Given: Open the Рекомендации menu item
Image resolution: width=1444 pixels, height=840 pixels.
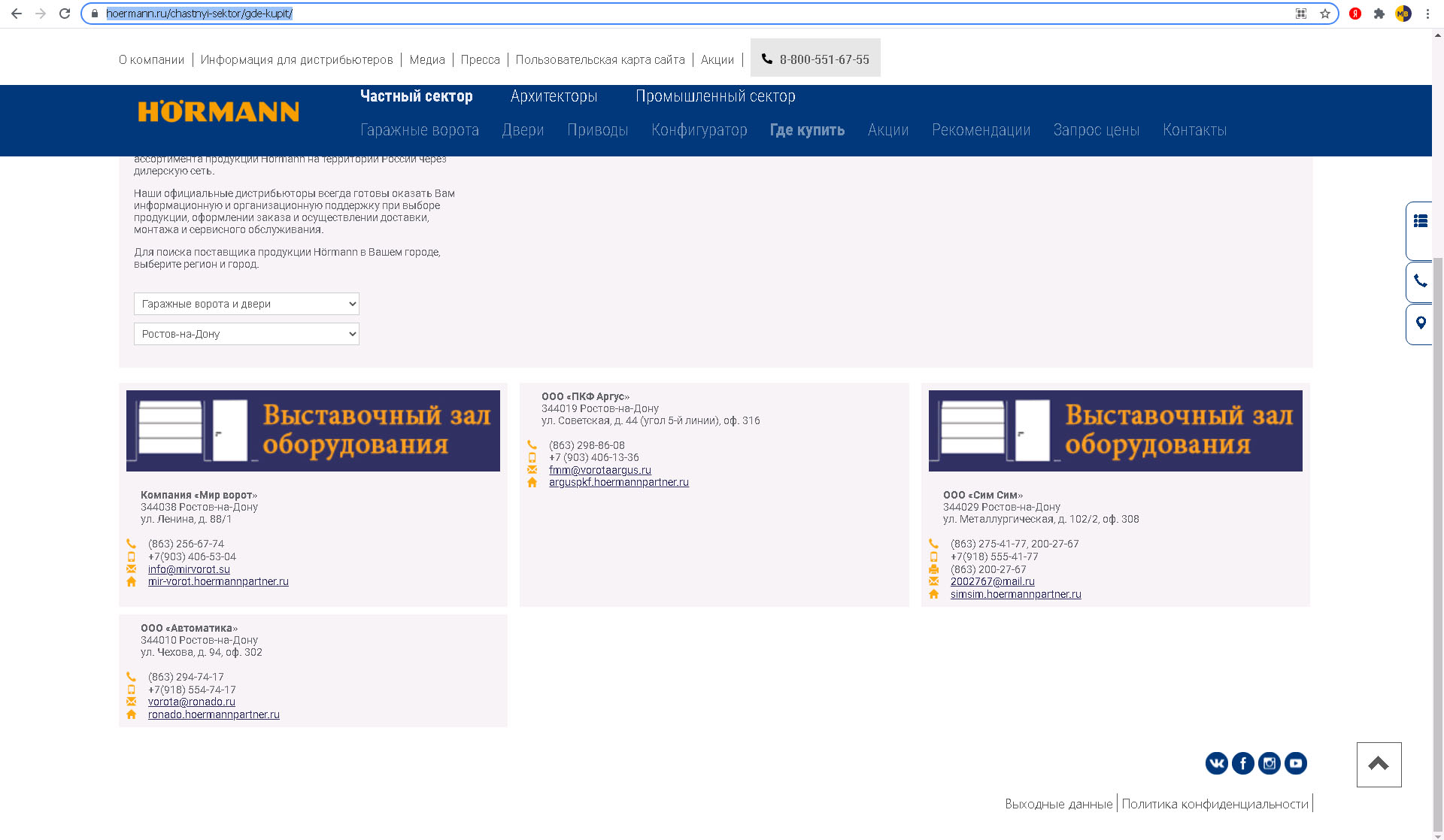Looking at the screenshot, I should click(x=981, y=130).
